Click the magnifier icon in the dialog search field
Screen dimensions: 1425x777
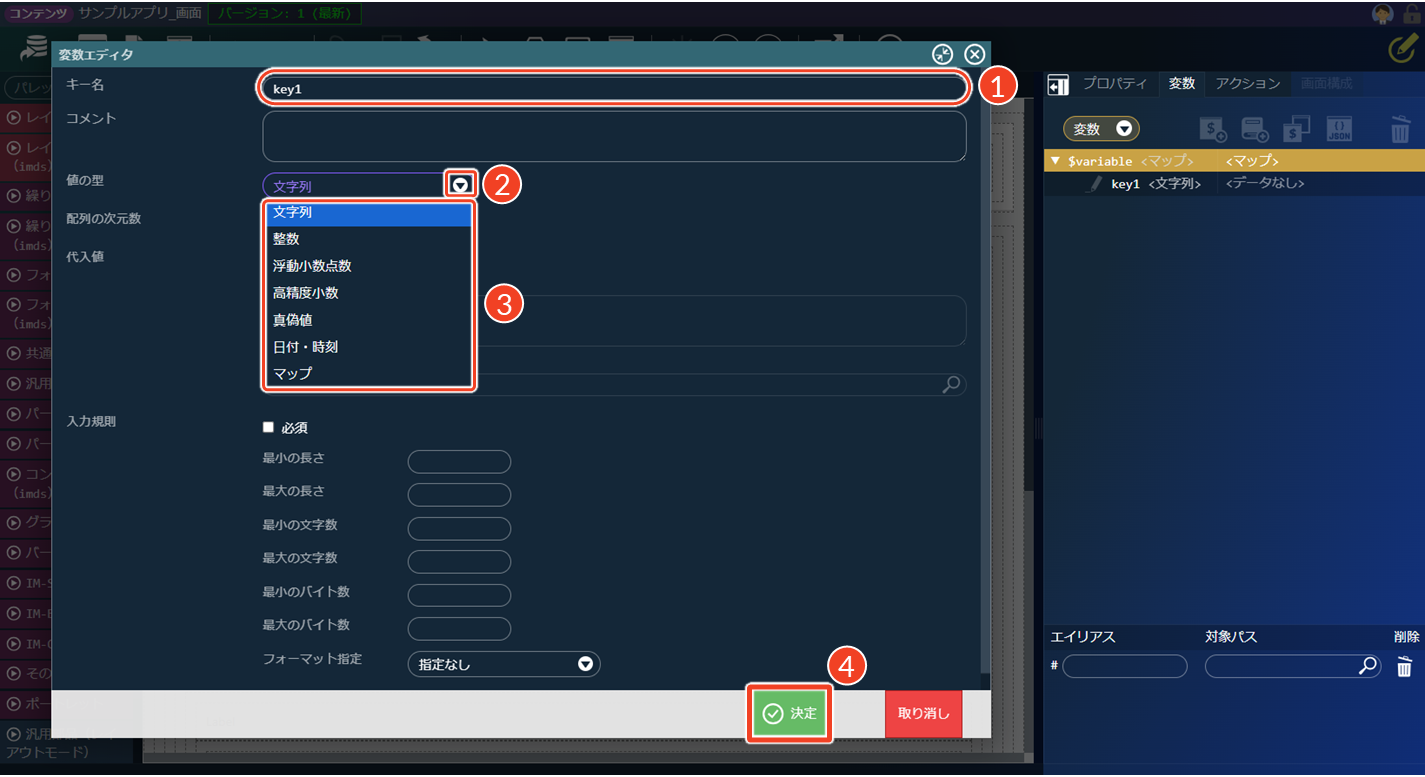[x=951, y=384]
